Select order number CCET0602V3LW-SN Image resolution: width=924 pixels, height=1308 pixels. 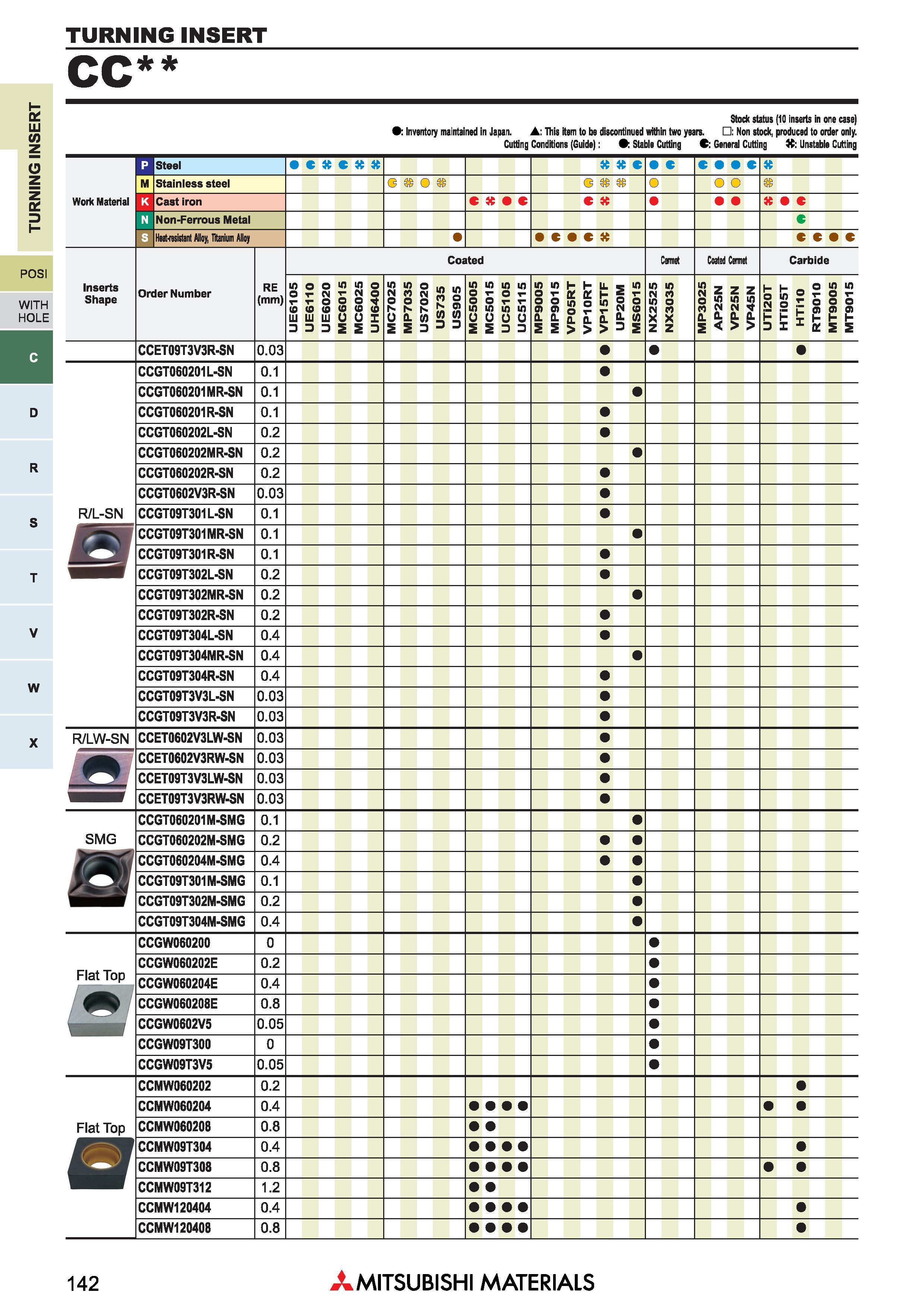[x=191, y=738]
